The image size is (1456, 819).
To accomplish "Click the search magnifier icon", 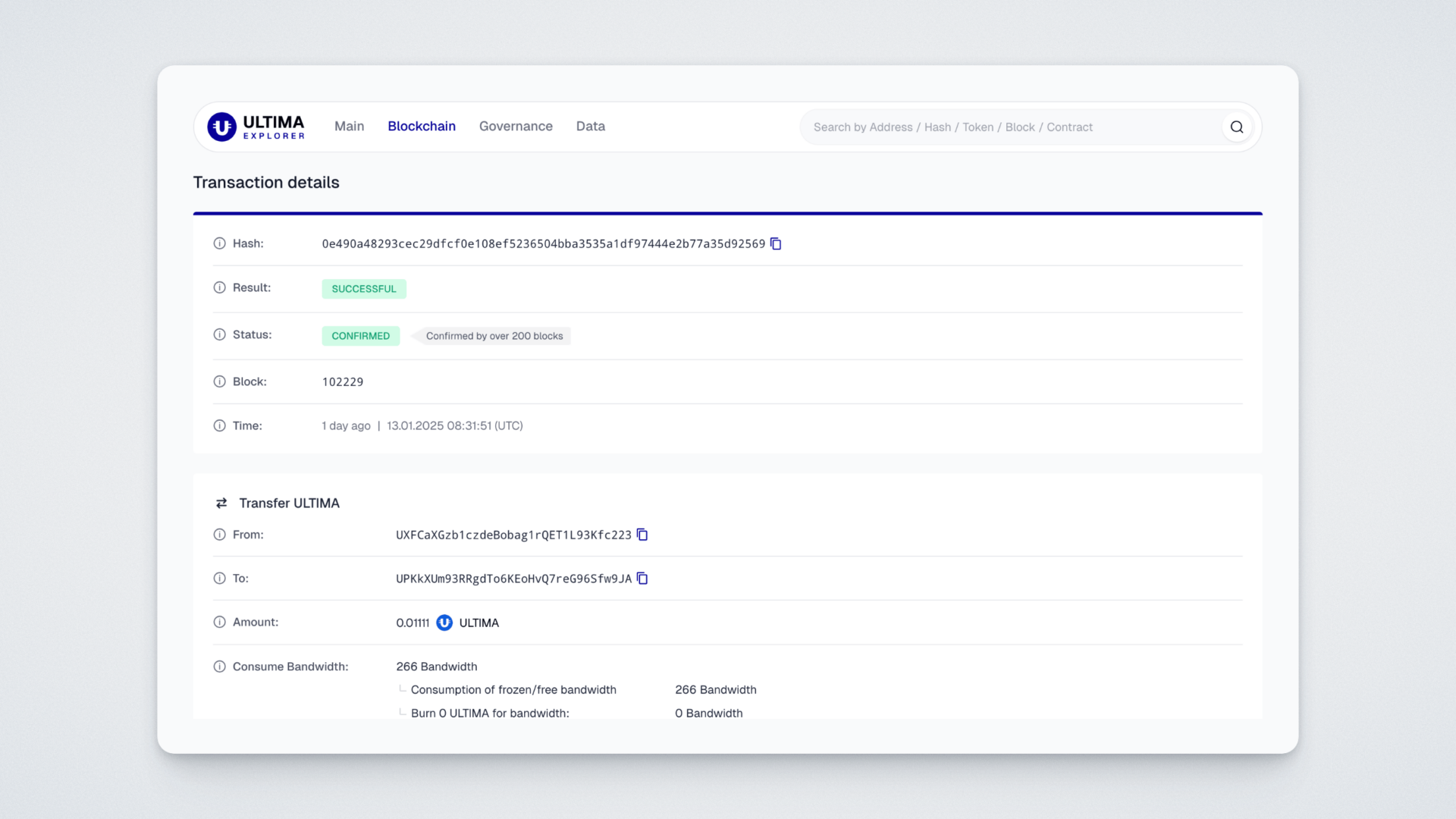I will 1237,127.
